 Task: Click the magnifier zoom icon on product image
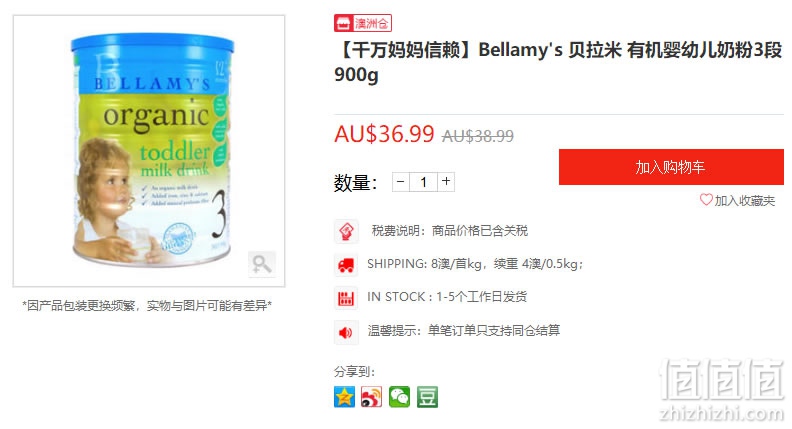(262, 264)
